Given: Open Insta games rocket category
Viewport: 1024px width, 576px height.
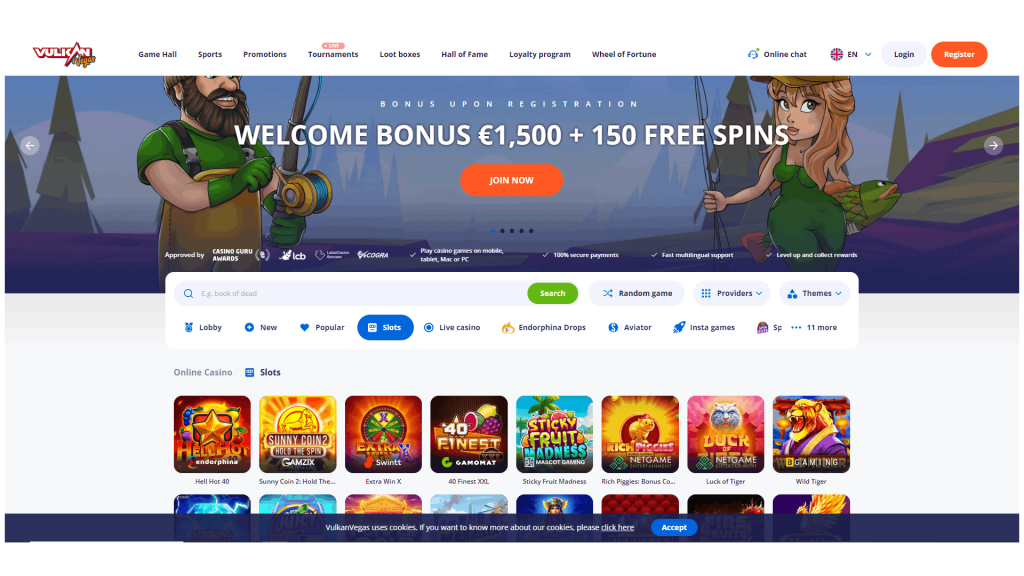Looking at the screenshot, I should coord(703,328).
